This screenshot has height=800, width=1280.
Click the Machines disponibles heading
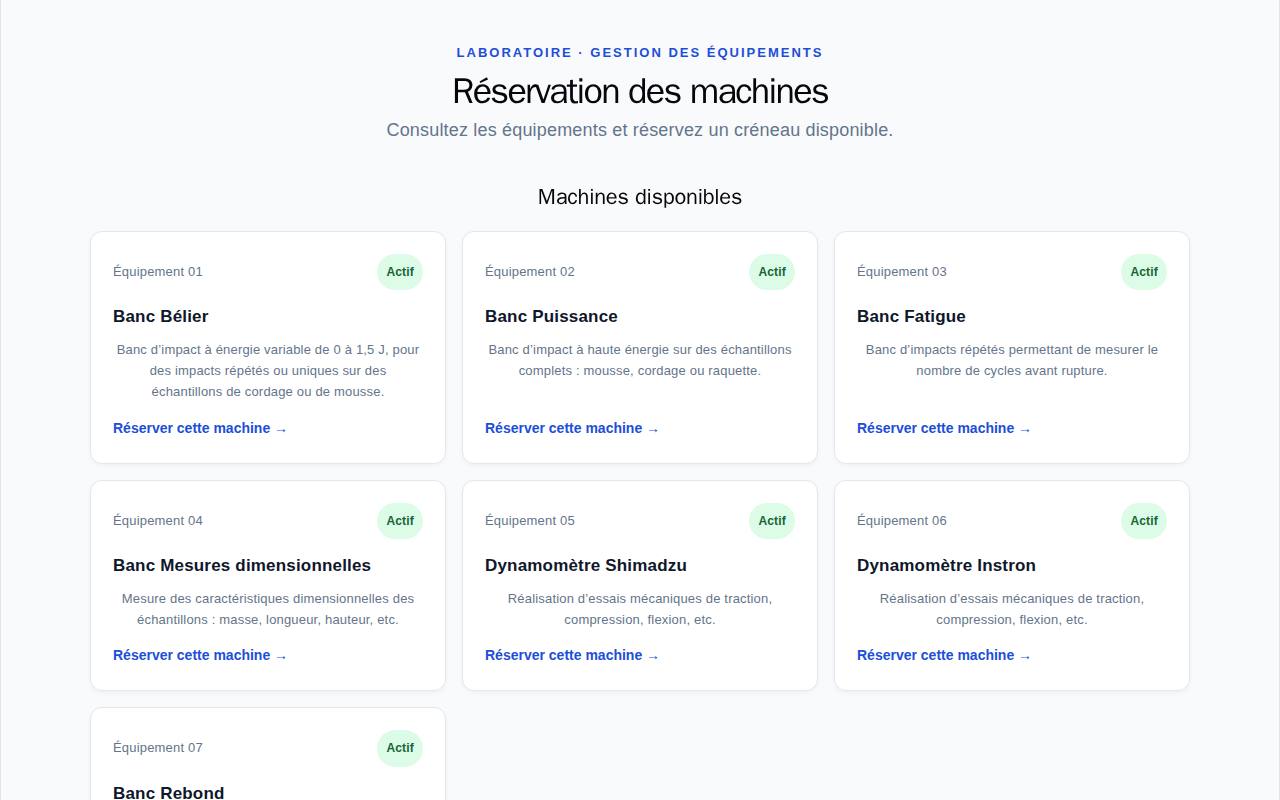640,197
